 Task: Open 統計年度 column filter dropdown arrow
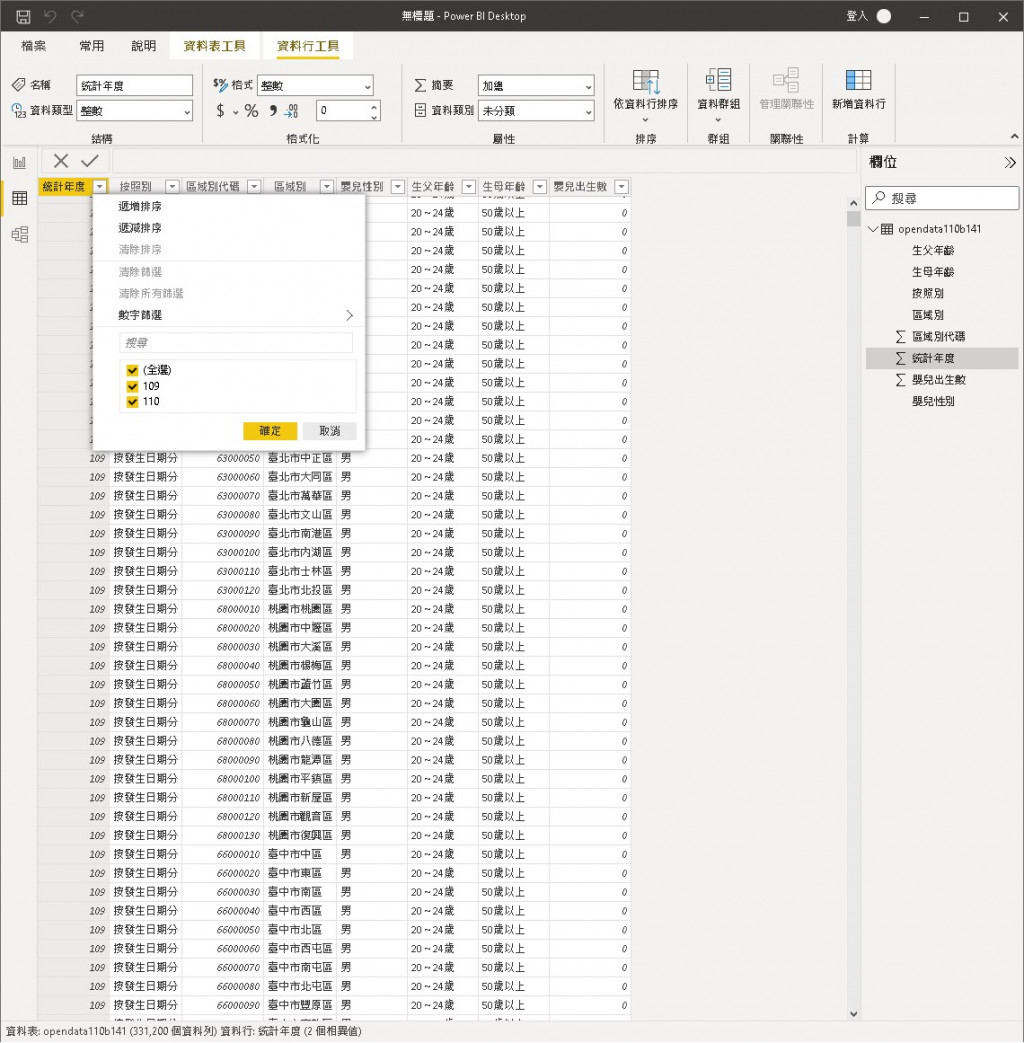pos(100,187)
